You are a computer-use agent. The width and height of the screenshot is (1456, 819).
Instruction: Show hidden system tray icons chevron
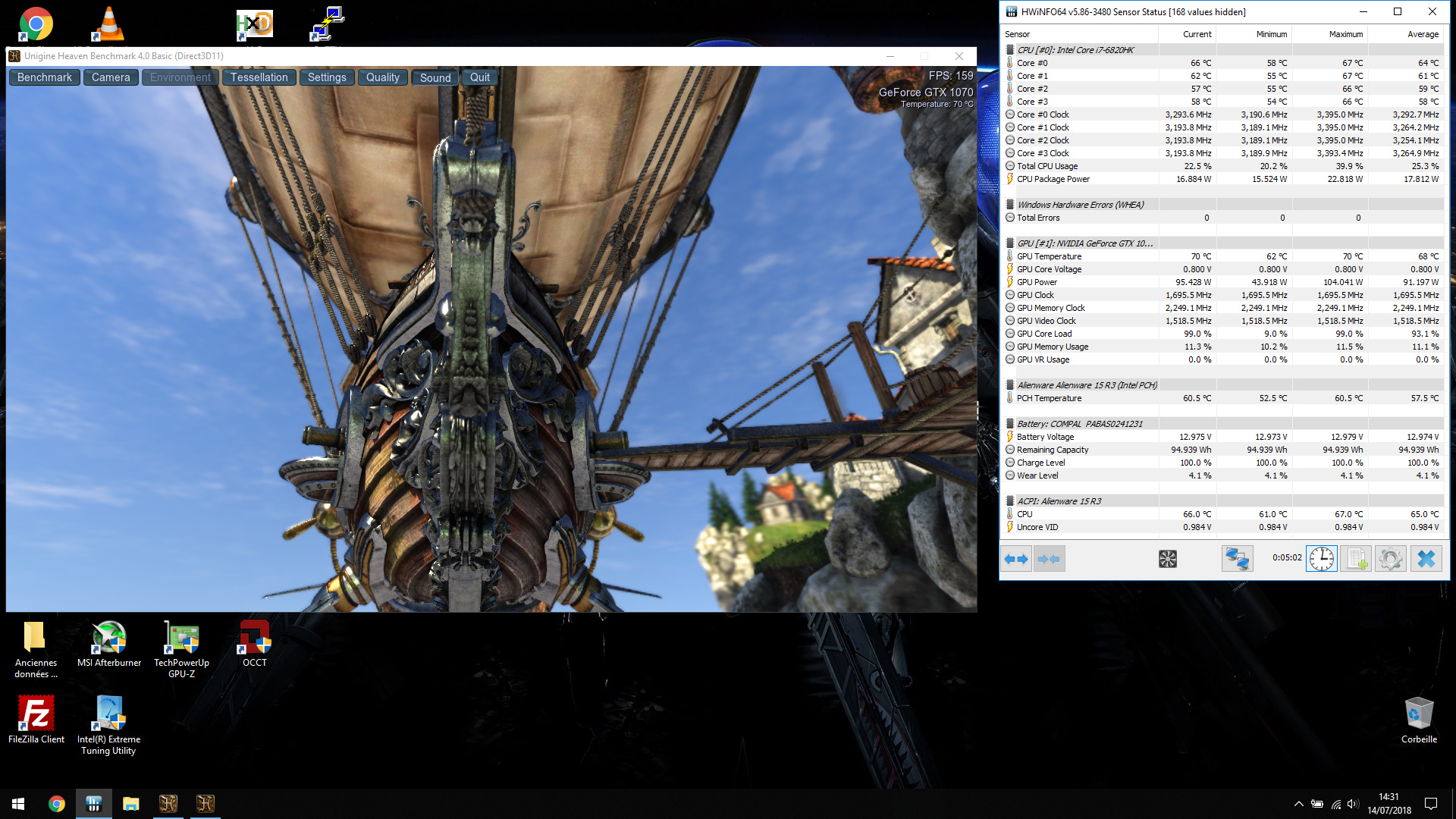pos(1299,804)
